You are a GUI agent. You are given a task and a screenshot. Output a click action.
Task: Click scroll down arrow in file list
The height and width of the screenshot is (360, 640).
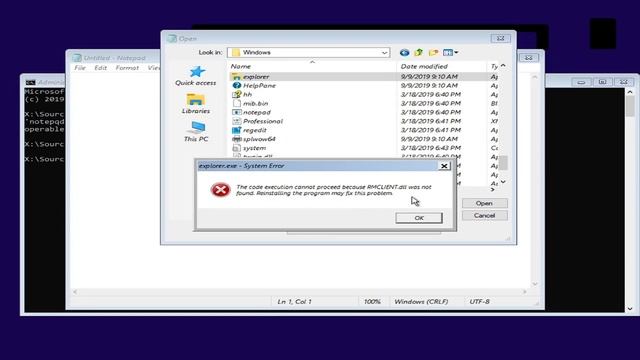503,182
